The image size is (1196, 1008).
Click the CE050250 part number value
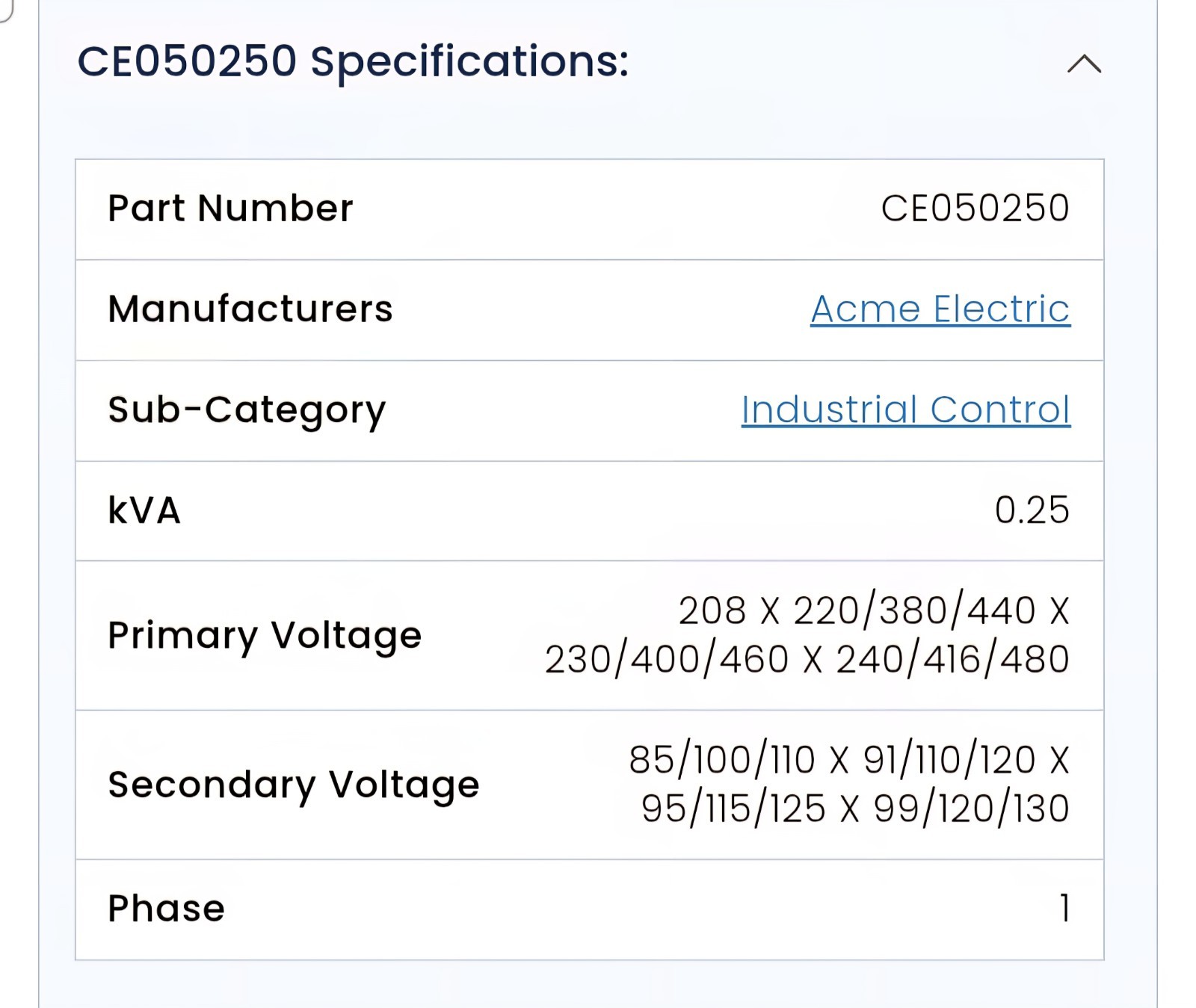pos(975,208)
